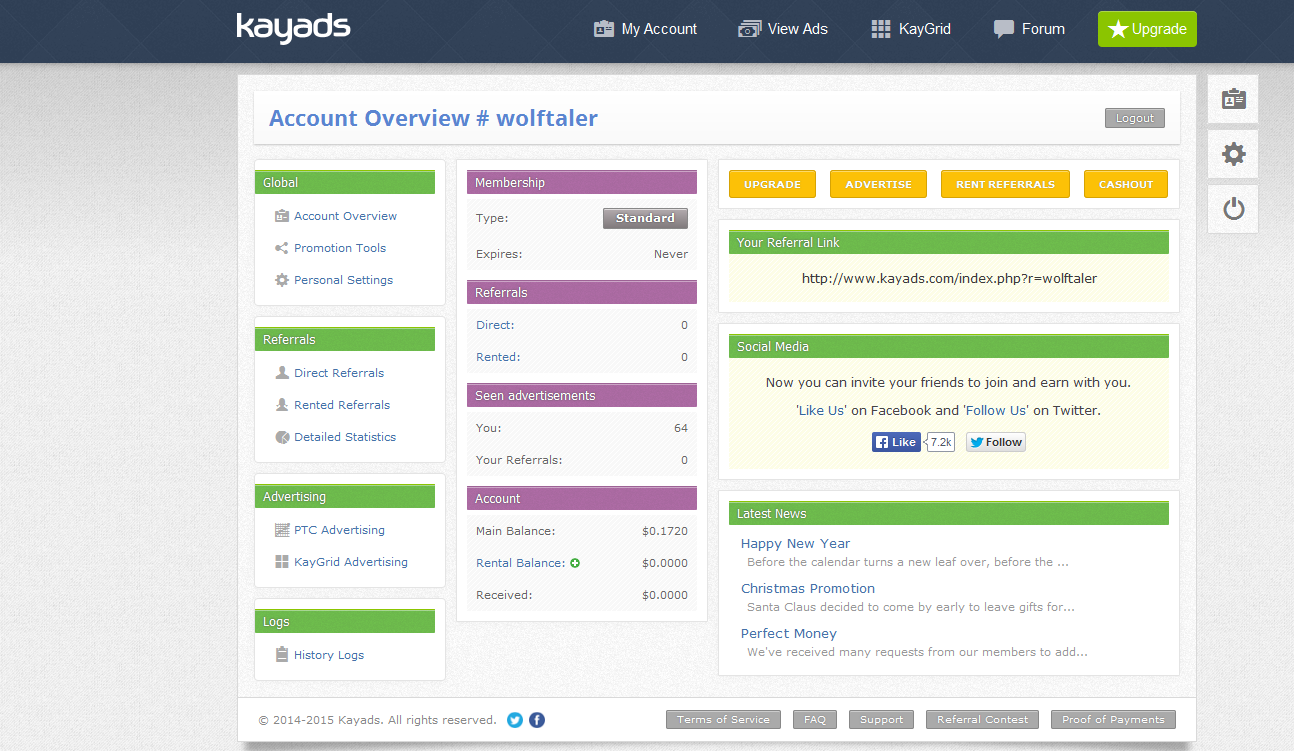This screenshot has width=1294, height=751.
Task: Open KayGrid Advertising
Action: click(x=351, y=562)
